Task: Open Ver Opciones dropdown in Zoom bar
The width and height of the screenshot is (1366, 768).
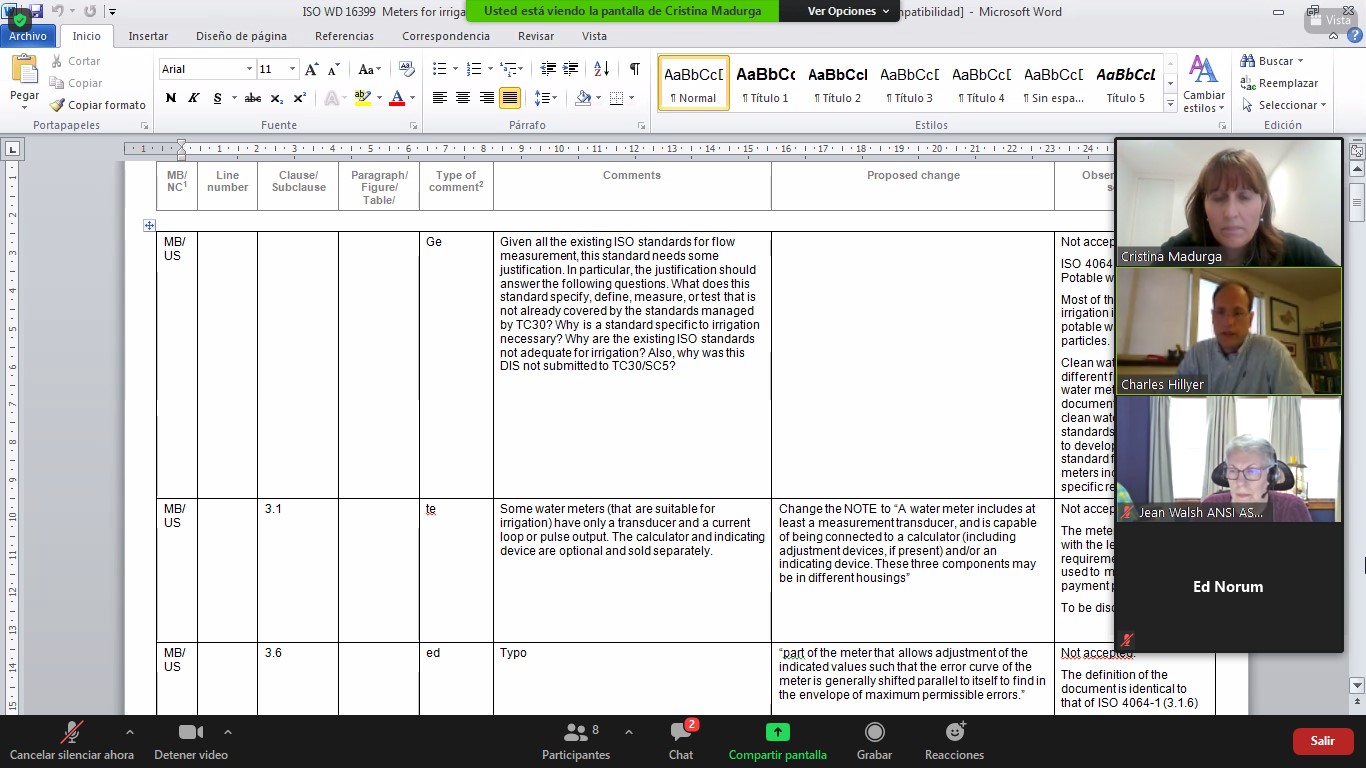Action: coord(848,11)
